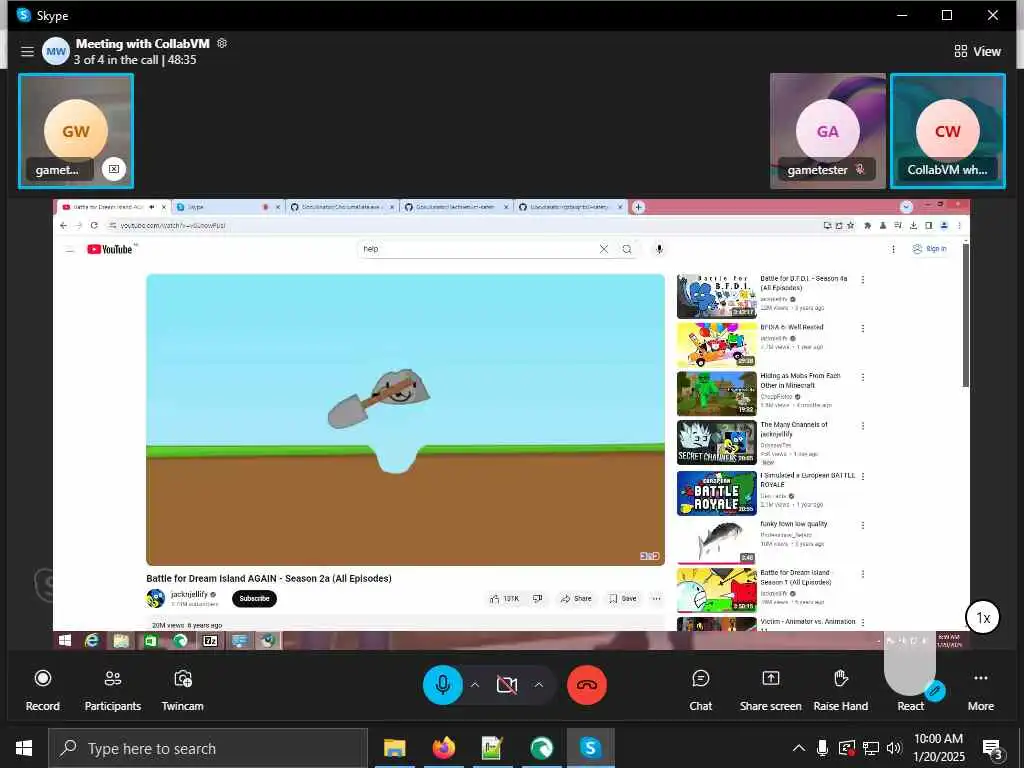1024x768 pixels.
Task: Change the call View layout
Action: (x=977, y=51)
